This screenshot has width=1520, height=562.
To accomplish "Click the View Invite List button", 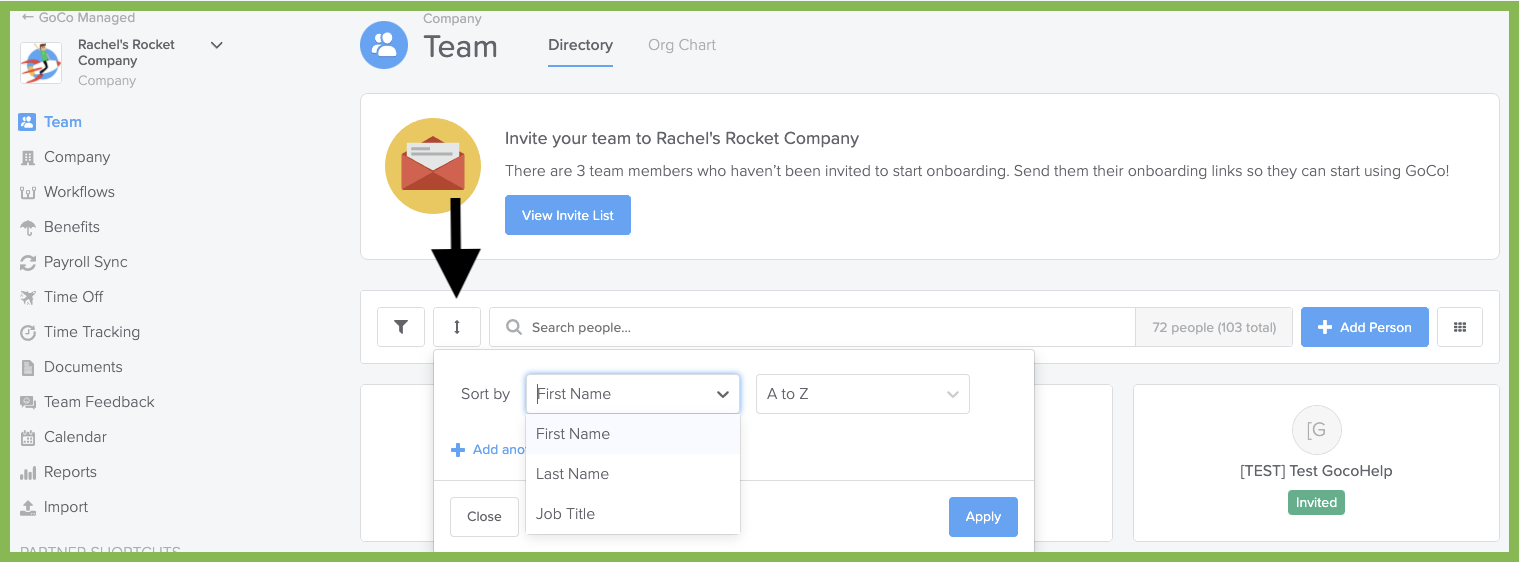I will [568, 215].
